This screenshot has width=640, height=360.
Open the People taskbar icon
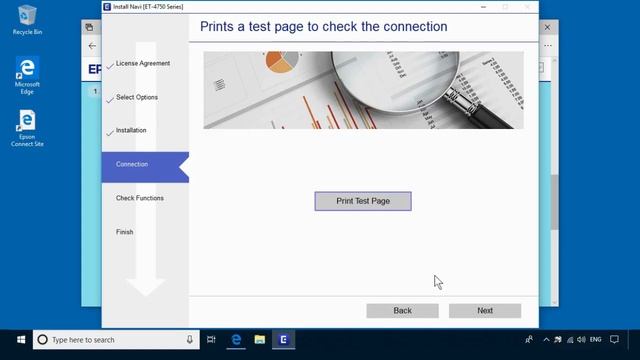click(x=529, y=340)
